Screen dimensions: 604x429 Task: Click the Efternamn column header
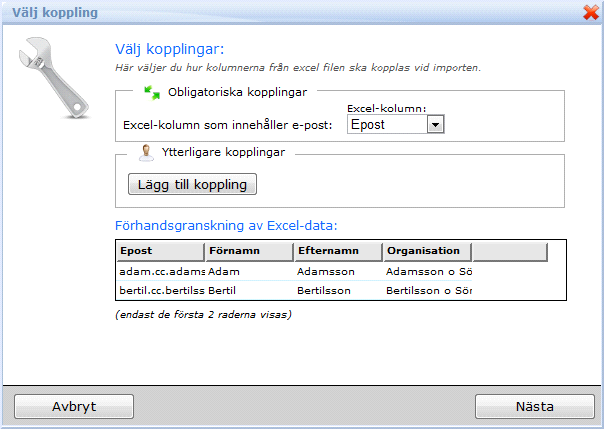337,251
